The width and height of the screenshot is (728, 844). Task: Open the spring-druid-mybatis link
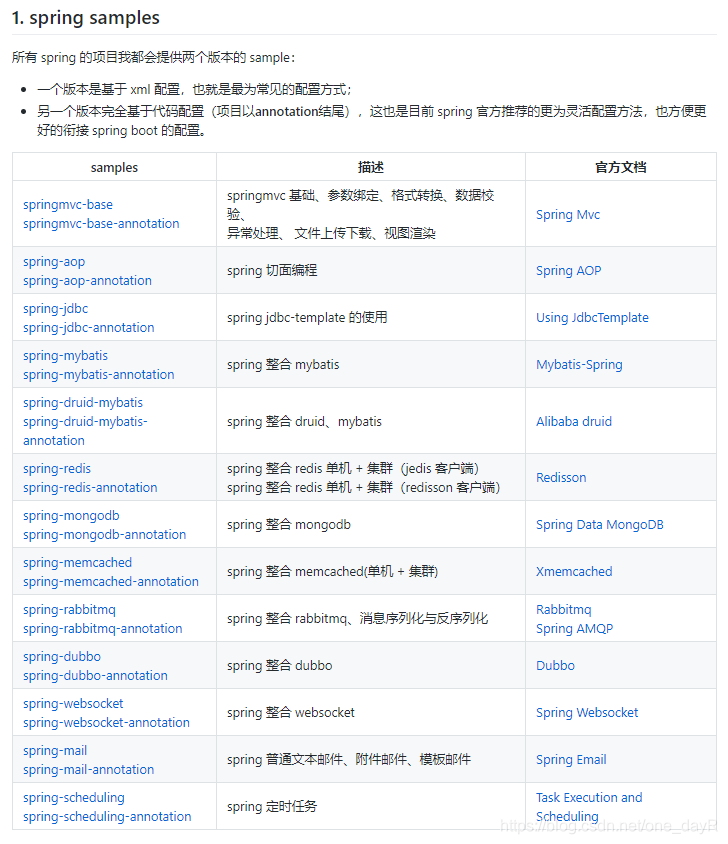(x=83, y=403)
